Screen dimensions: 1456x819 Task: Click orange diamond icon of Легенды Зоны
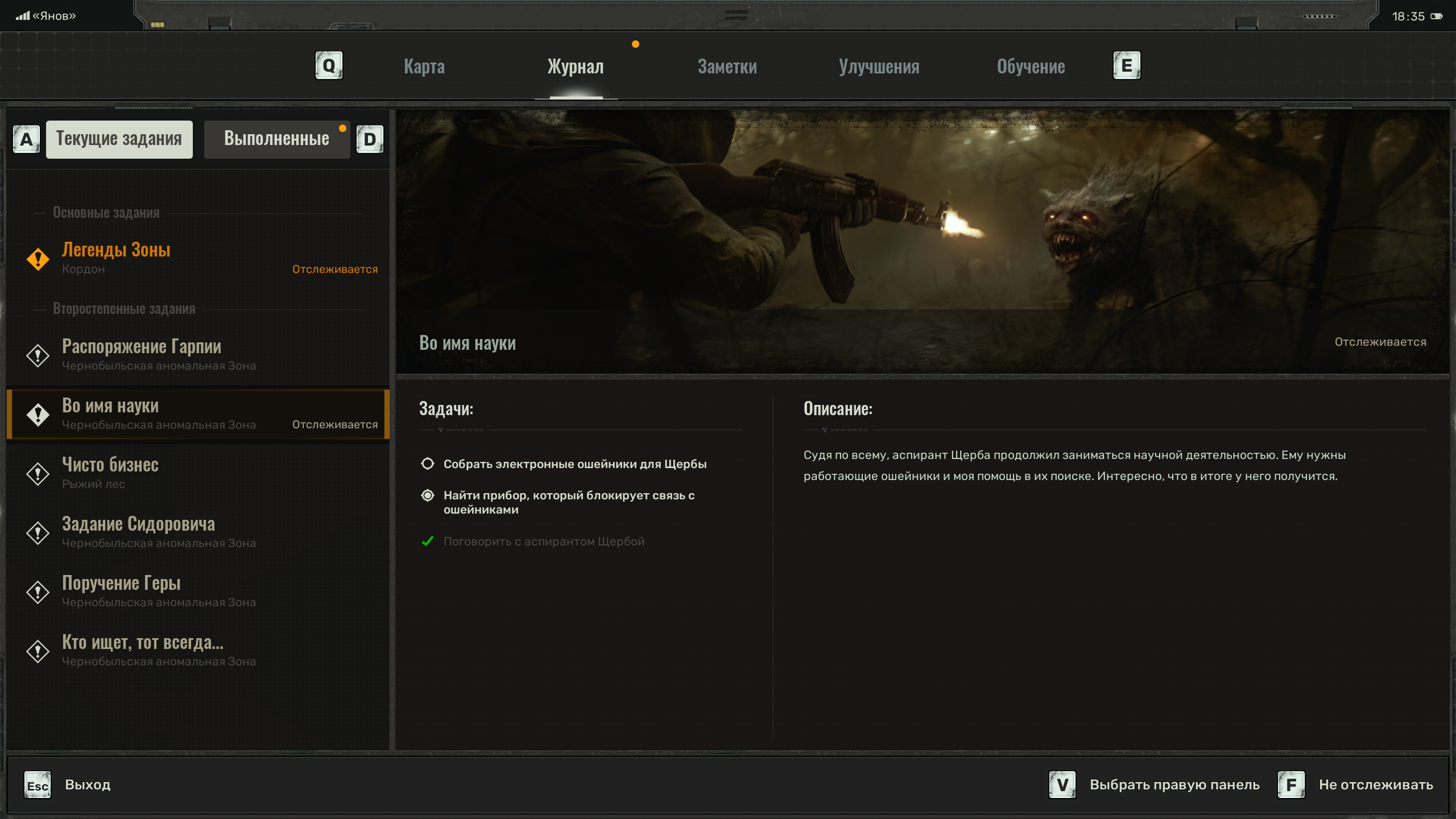[x=38, y=259]
